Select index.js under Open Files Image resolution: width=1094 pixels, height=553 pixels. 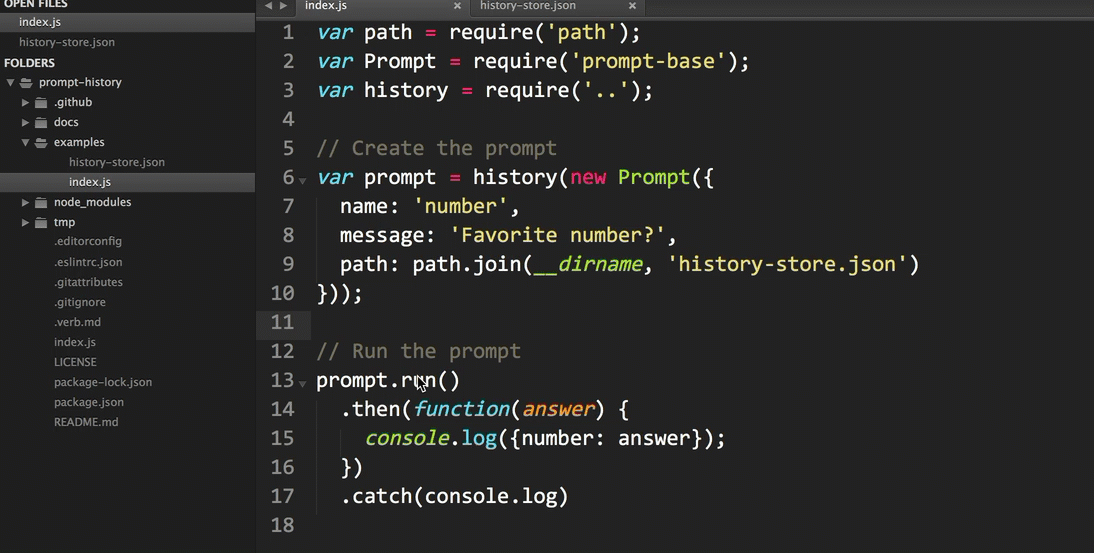[x=128, y=22]
